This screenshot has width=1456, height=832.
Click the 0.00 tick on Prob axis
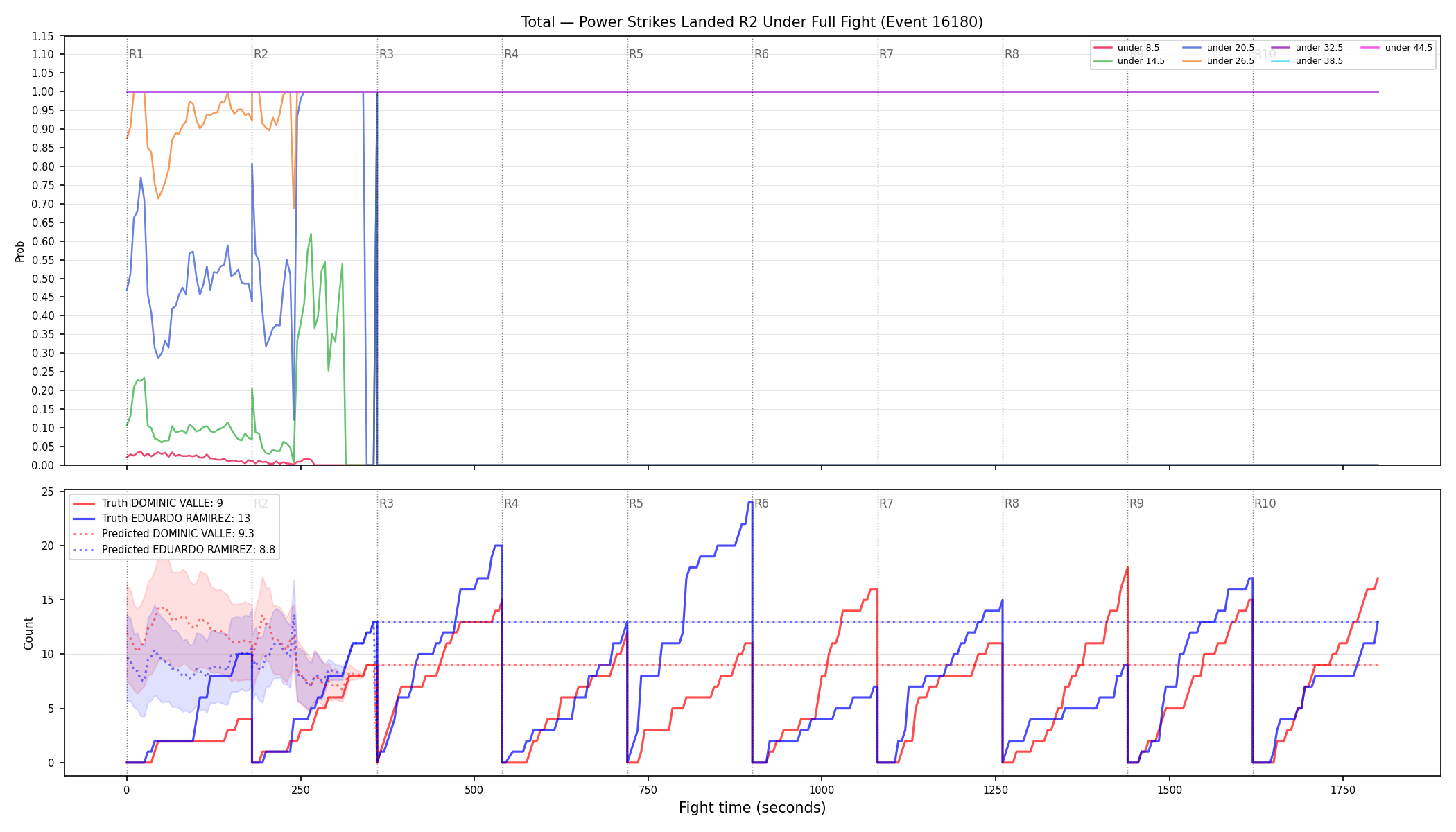pyautogui.click(x=43, y=465)
